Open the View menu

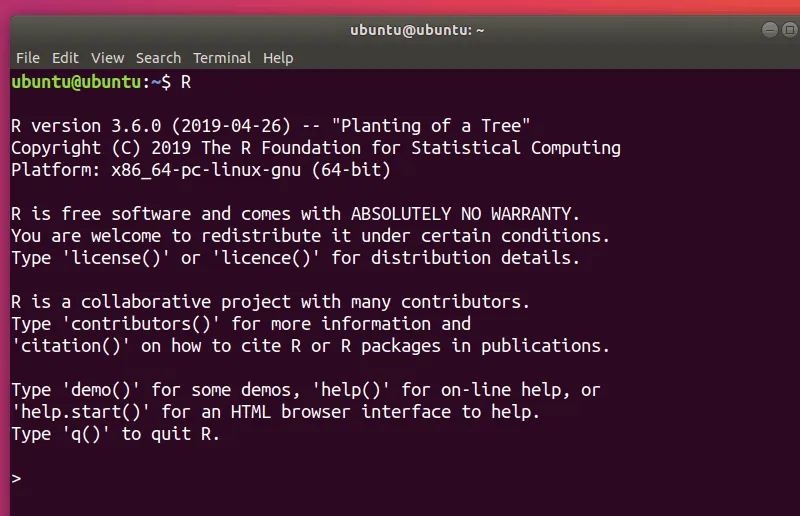click(107, 58)
